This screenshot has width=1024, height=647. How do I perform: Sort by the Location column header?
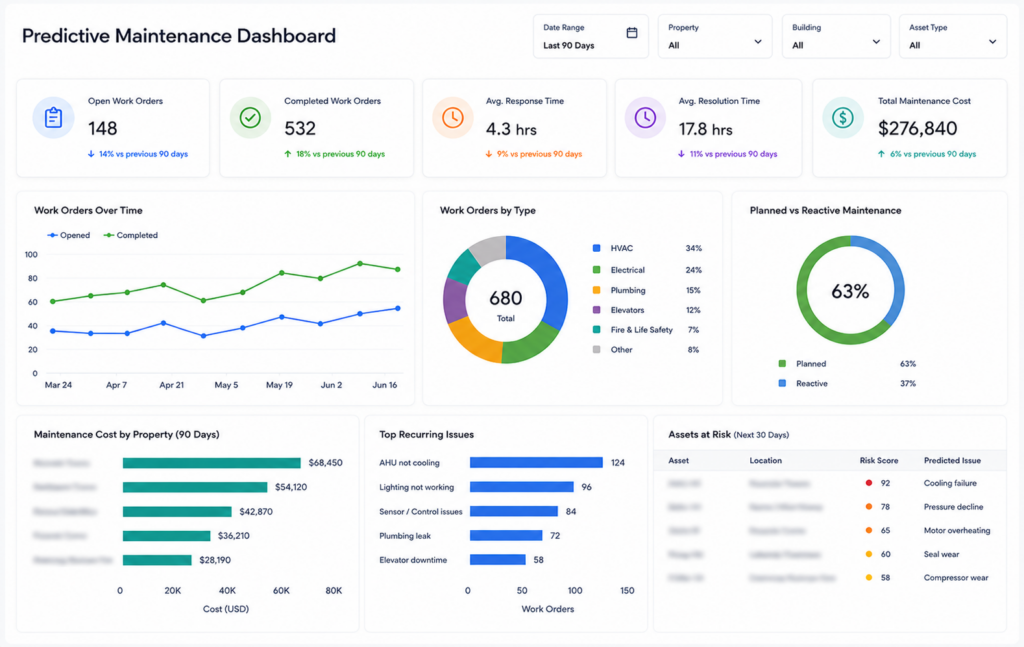point(765,460)
